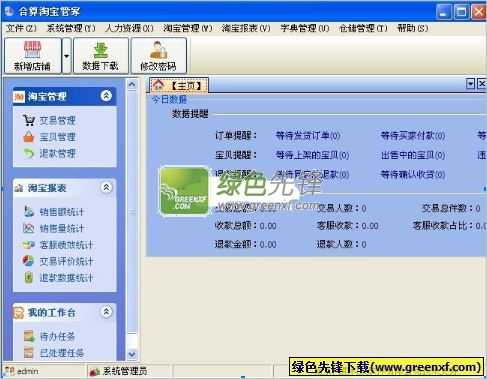Screen dimensions: 487x379
Task: Click the 数据下载 green download icon
Action: (100, 55)
